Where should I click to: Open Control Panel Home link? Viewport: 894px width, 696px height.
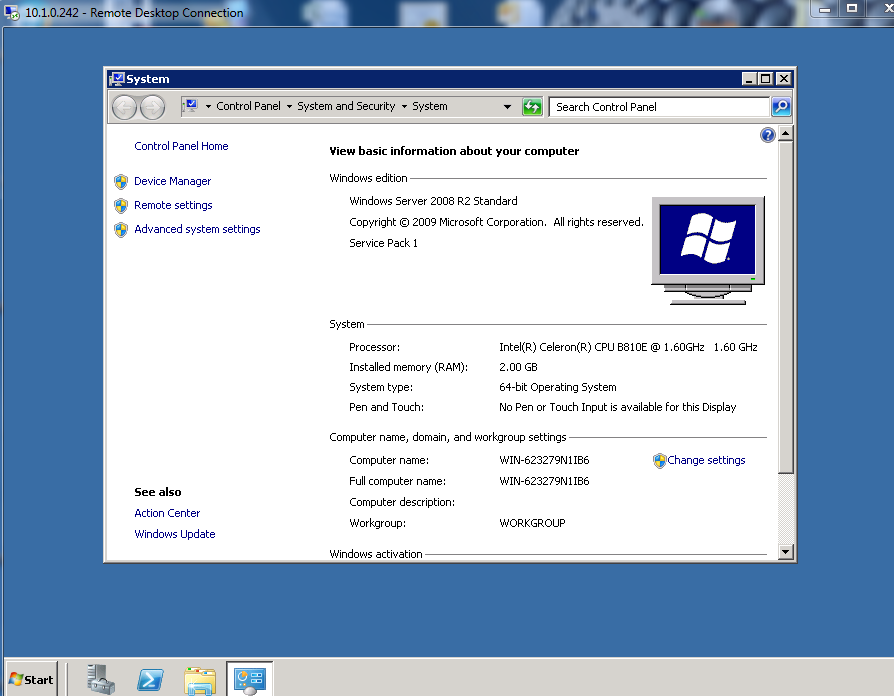click(181, 146)
